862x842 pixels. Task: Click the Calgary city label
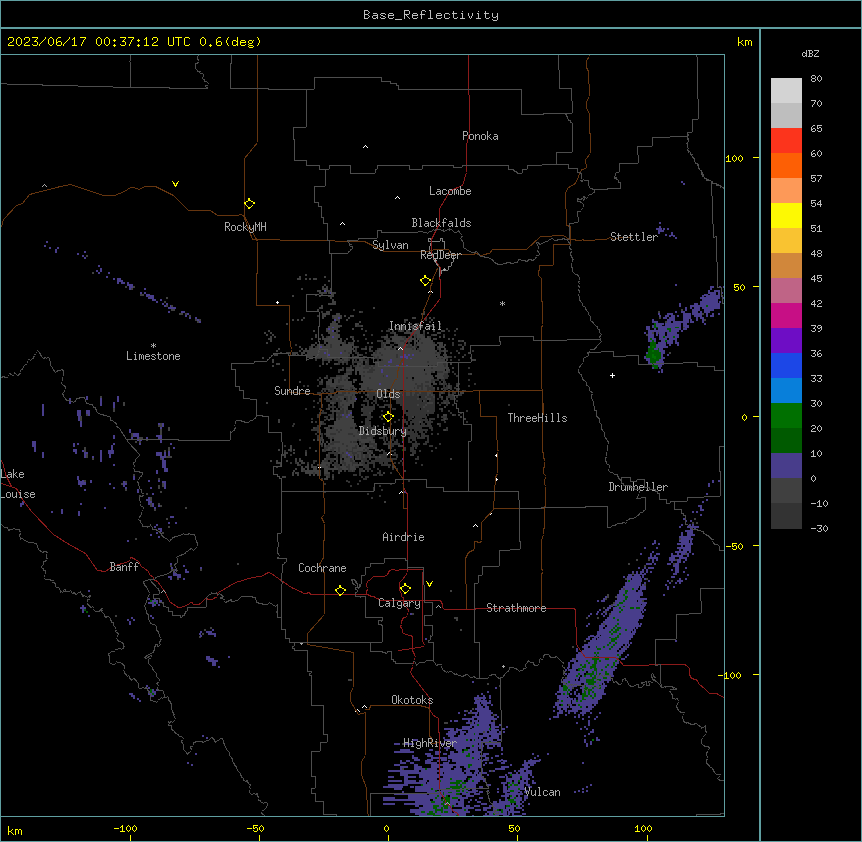tap(400, 603)
